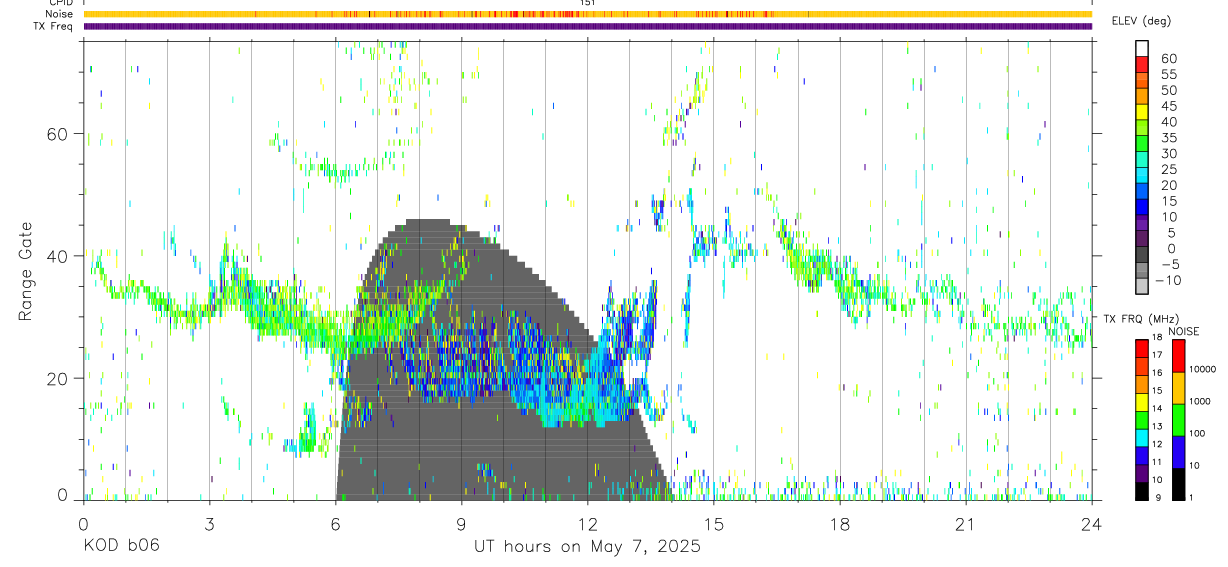
Task: Click the 'TX Freq' row label at top left
Action: (x=53, y=26)
